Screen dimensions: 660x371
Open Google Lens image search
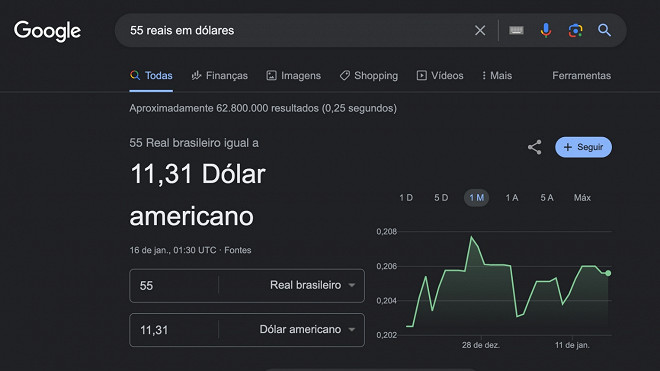tap(575, 30)
